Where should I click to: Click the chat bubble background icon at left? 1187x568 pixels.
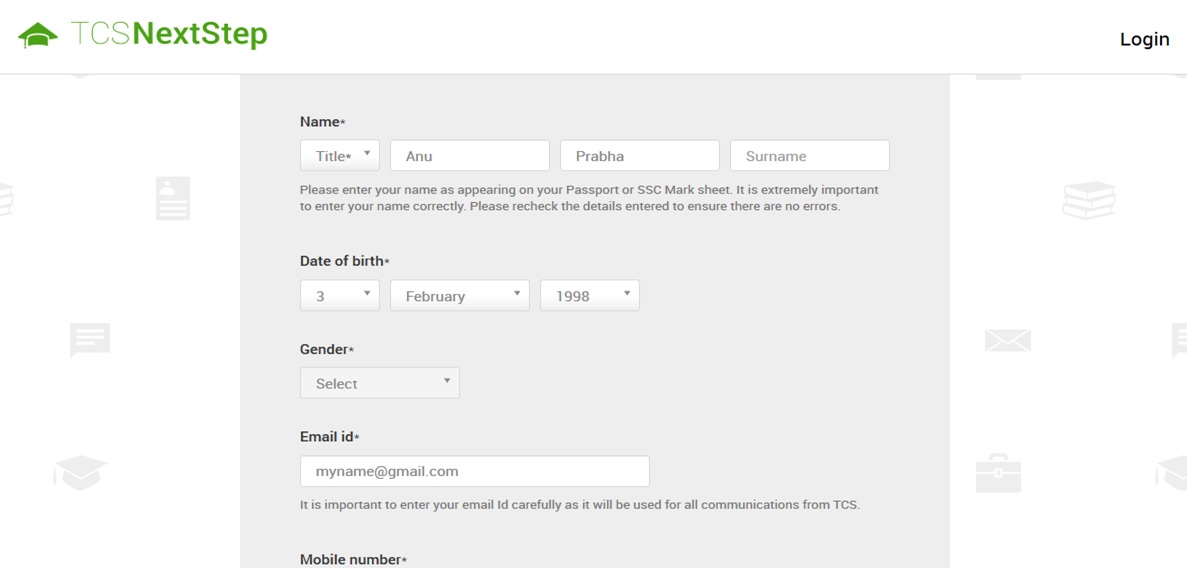(x=89, y=340)
